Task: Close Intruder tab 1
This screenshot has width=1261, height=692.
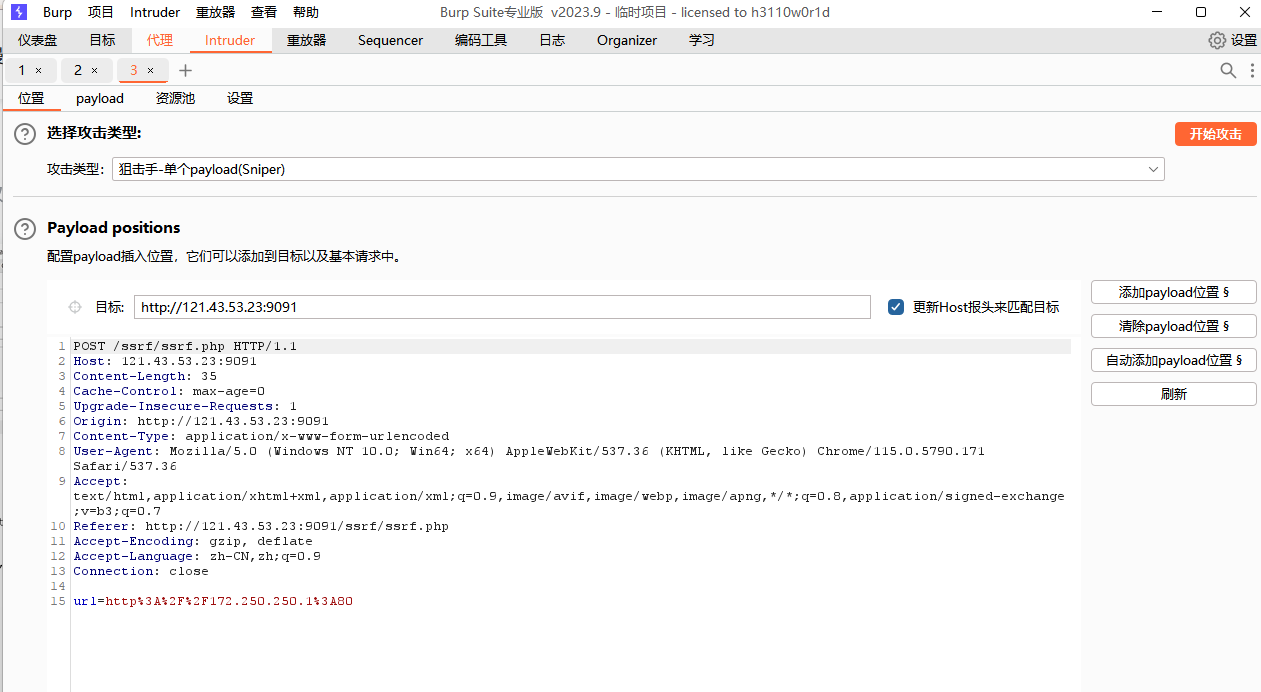Action: pyautogui.click(x=38, y=70)
